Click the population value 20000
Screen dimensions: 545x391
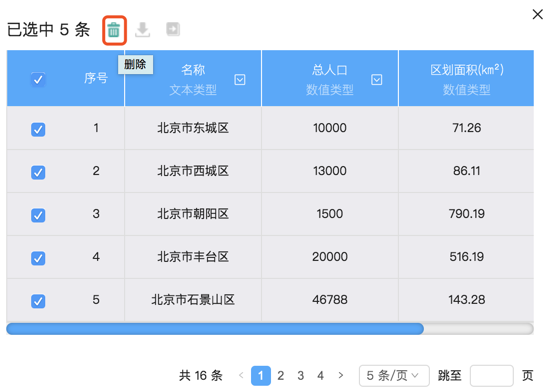click(x=330, y=257)
